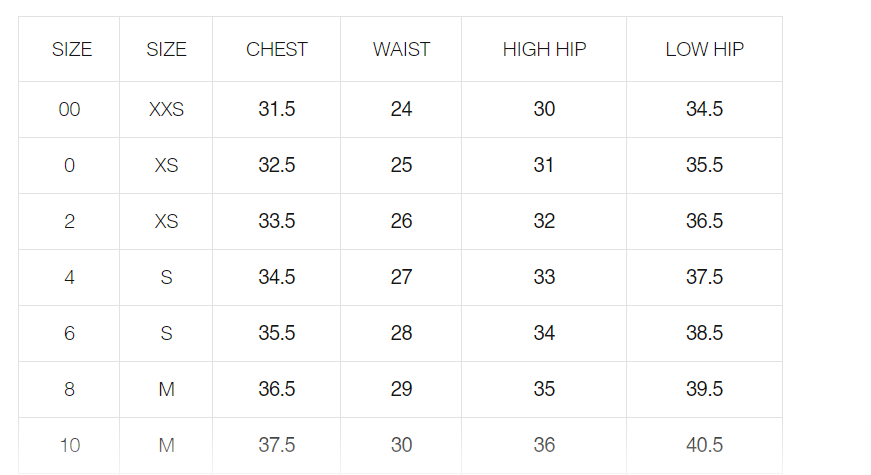
Task: Select waist value 30
Action: [x=401, y=445]
